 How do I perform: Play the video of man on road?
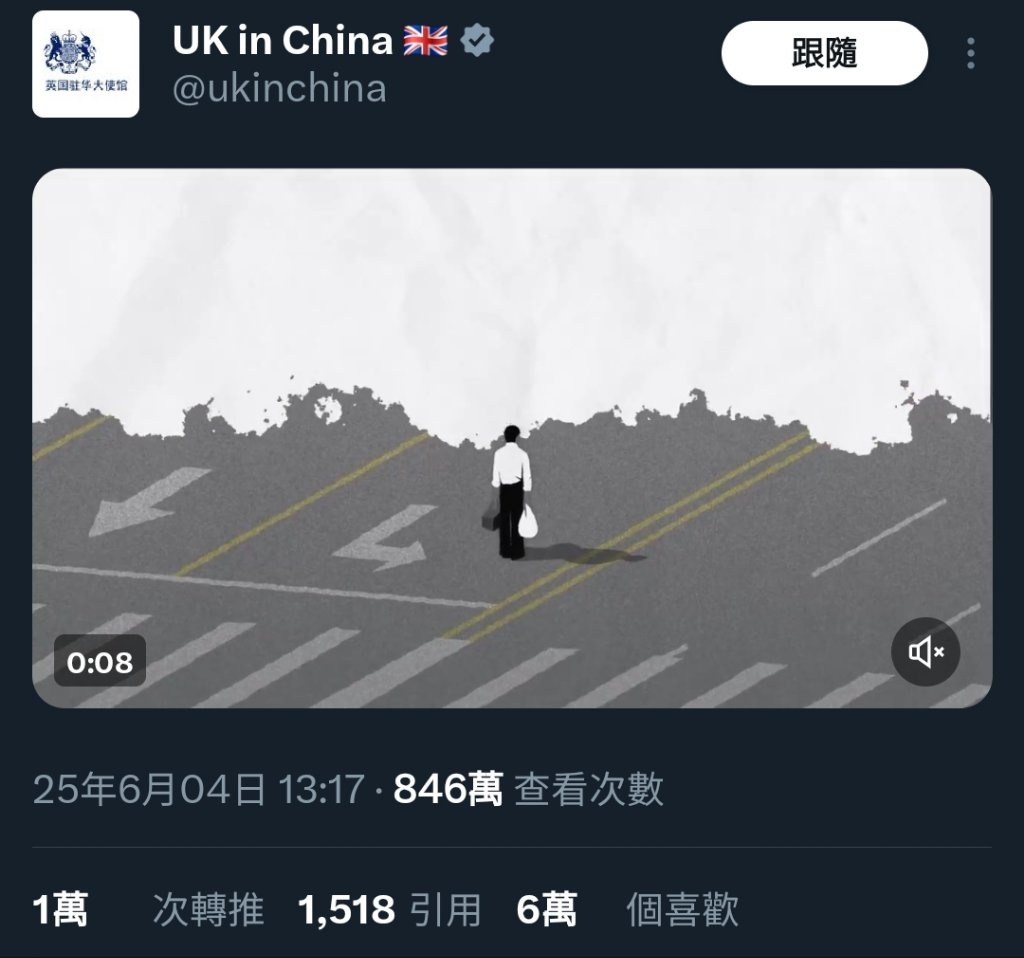tap(512, 438)
